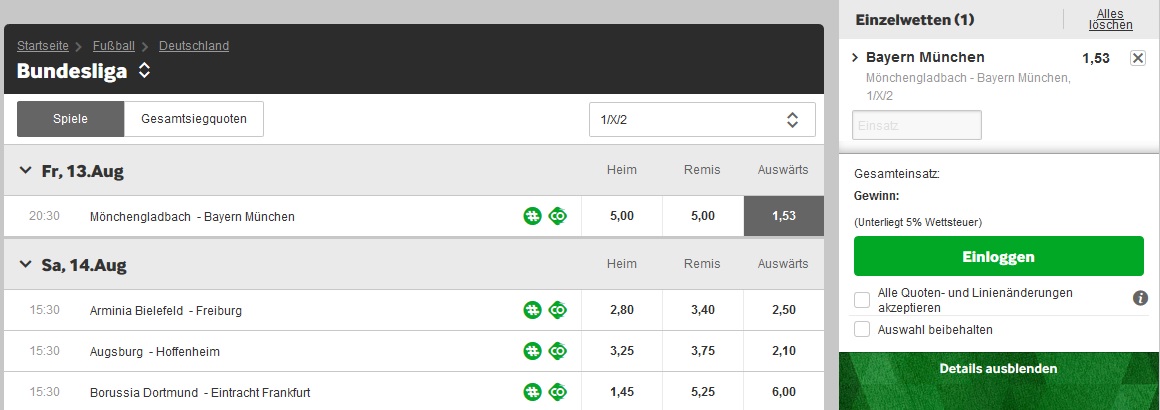1160x410 pixels.
Task: Open Arminia Bielefeld - Freiburg match
Action: (x=166, y=311)
